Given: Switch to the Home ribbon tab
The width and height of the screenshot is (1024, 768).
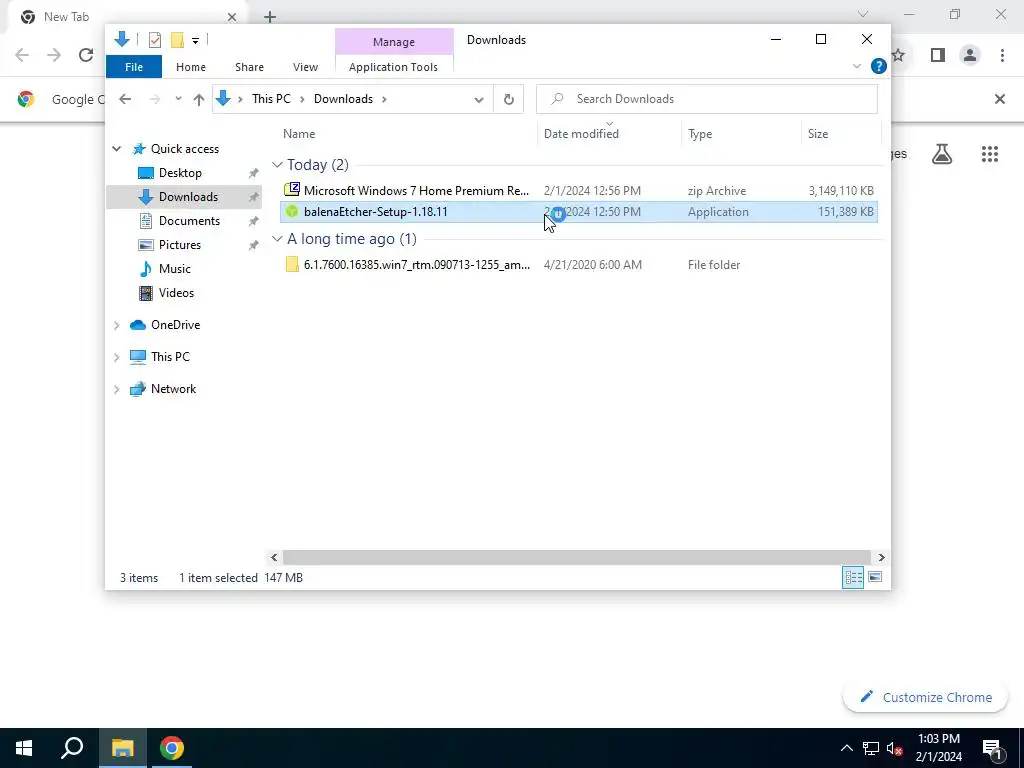Looking at the screenshot, I should click(191, 67).
